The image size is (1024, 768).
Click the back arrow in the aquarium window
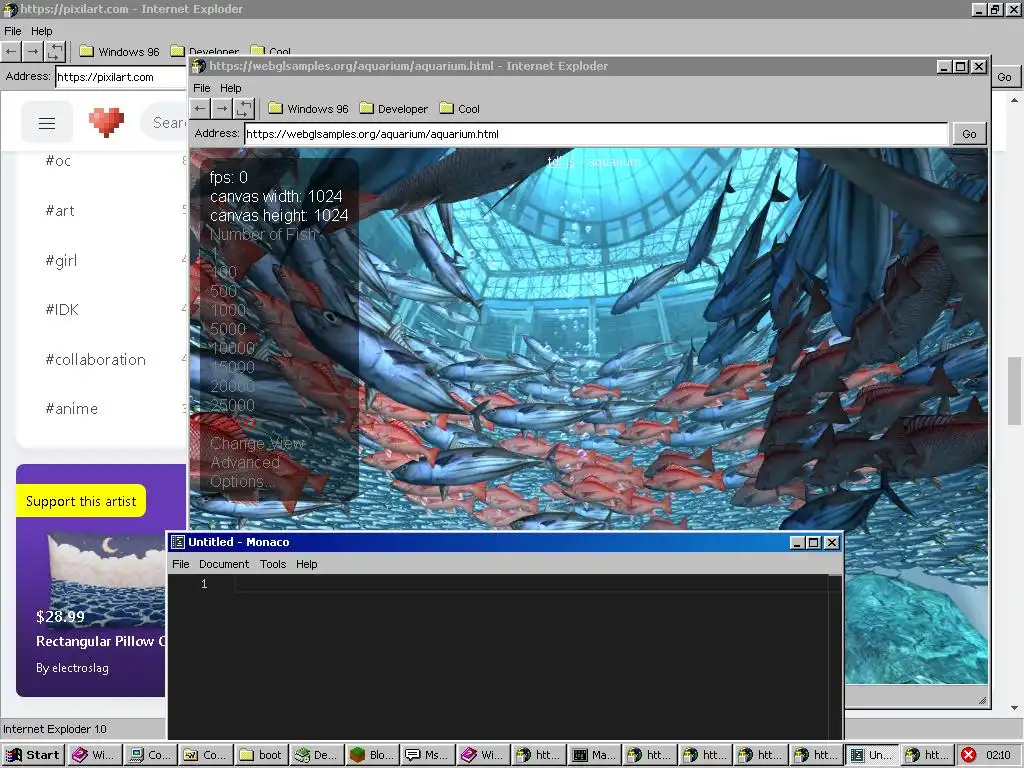click(x=200, y=108)
